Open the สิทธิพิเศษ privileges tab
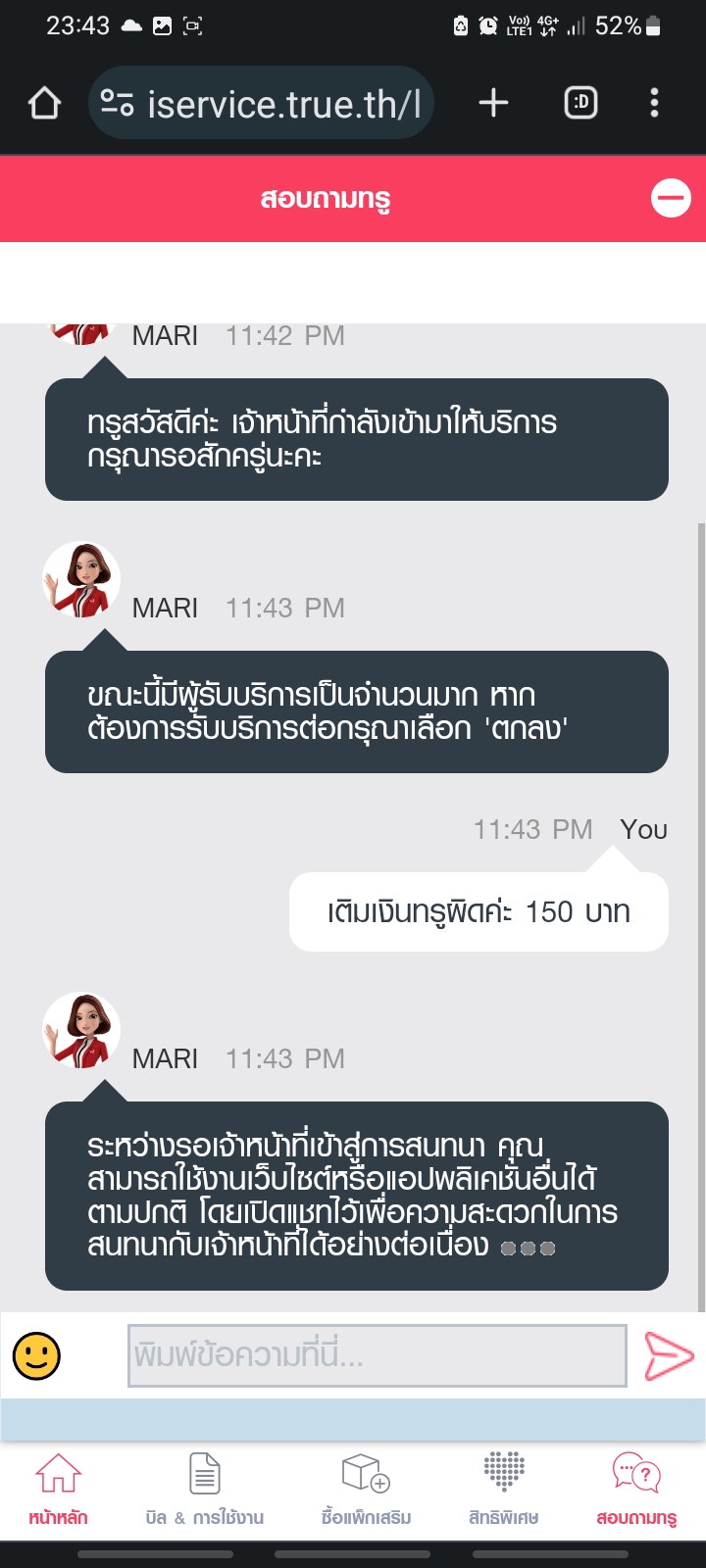 pyautogui.click(x=504, y=1490)
